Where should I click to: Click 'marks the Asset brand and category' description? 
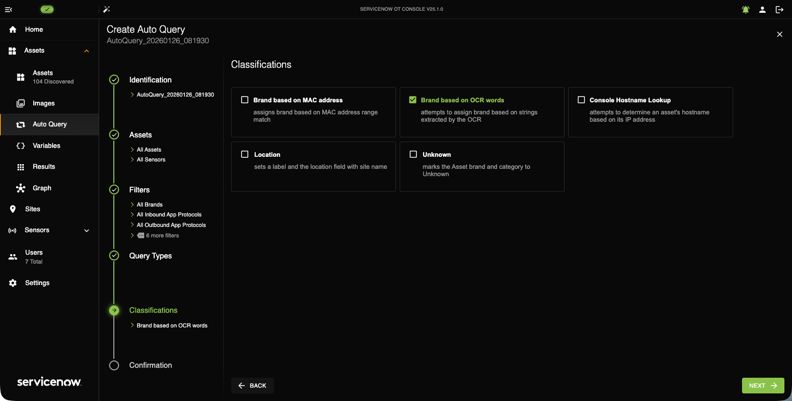(476, 170)
